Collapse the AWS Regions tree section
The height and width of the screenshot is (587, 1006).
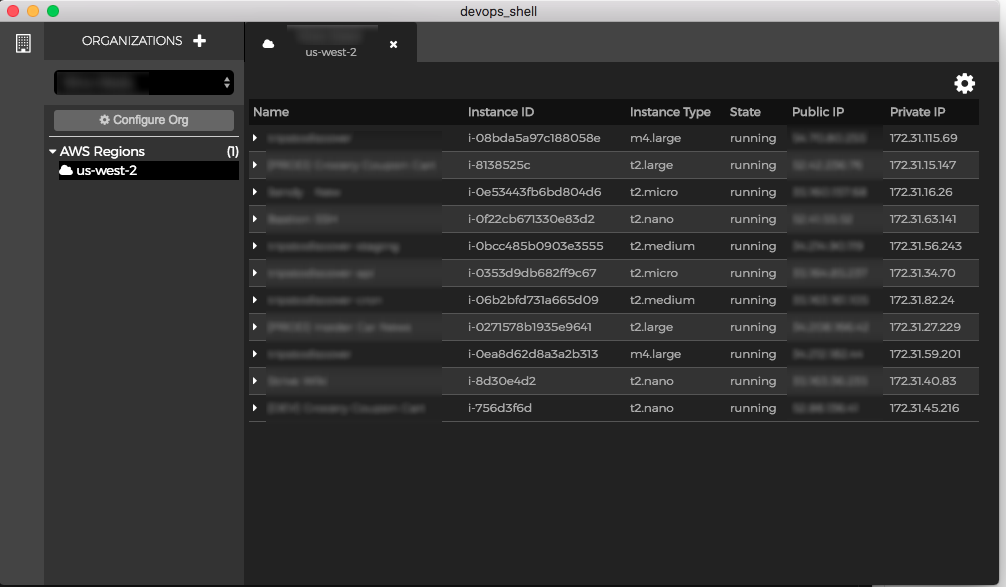coord(53,151)
